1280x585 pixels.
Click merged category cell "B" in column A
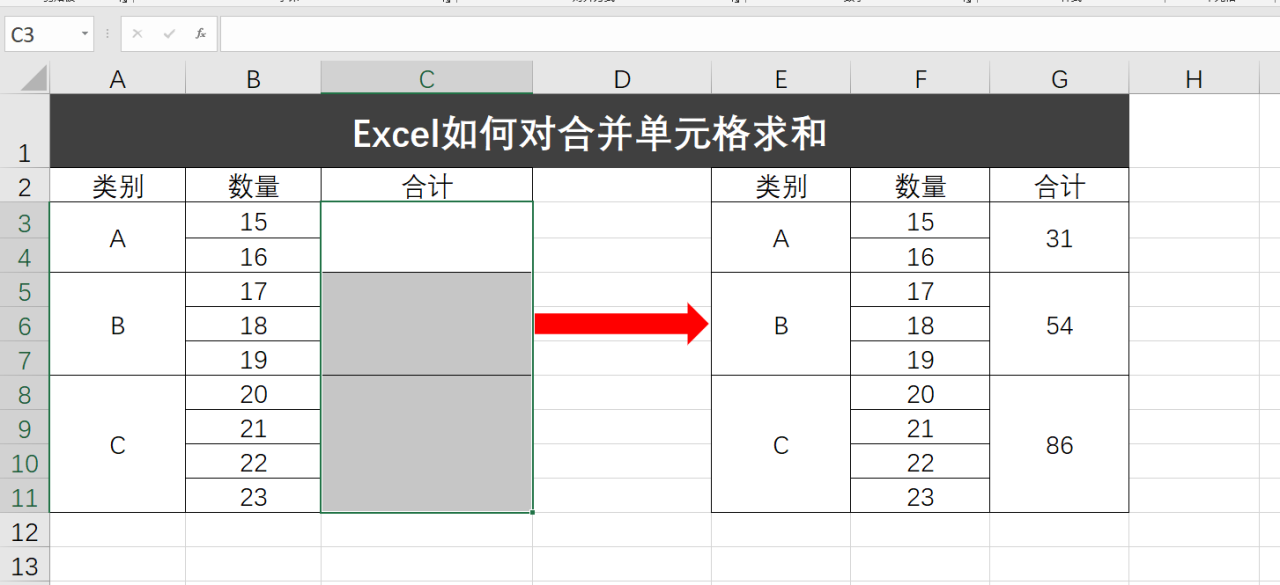click(x=118, y=325)
